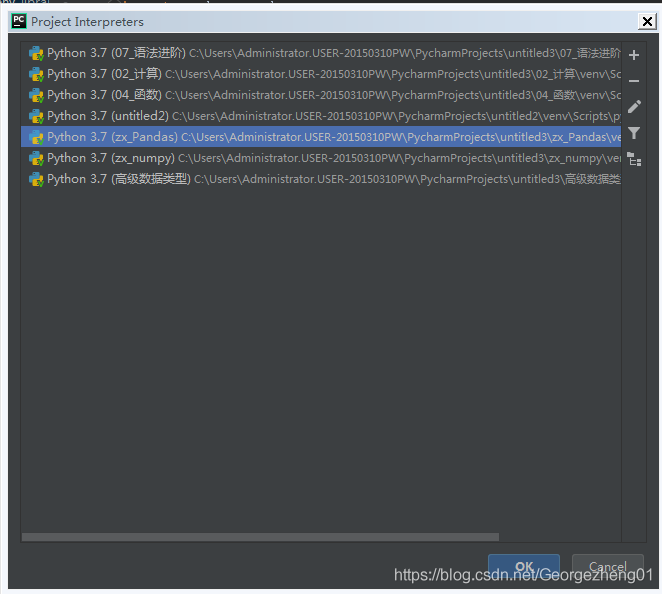This screenshot has width=662, height=594.
Task: Select interpreter Python 3.7 (zx_numpy)
Action: tap(321, 158)
